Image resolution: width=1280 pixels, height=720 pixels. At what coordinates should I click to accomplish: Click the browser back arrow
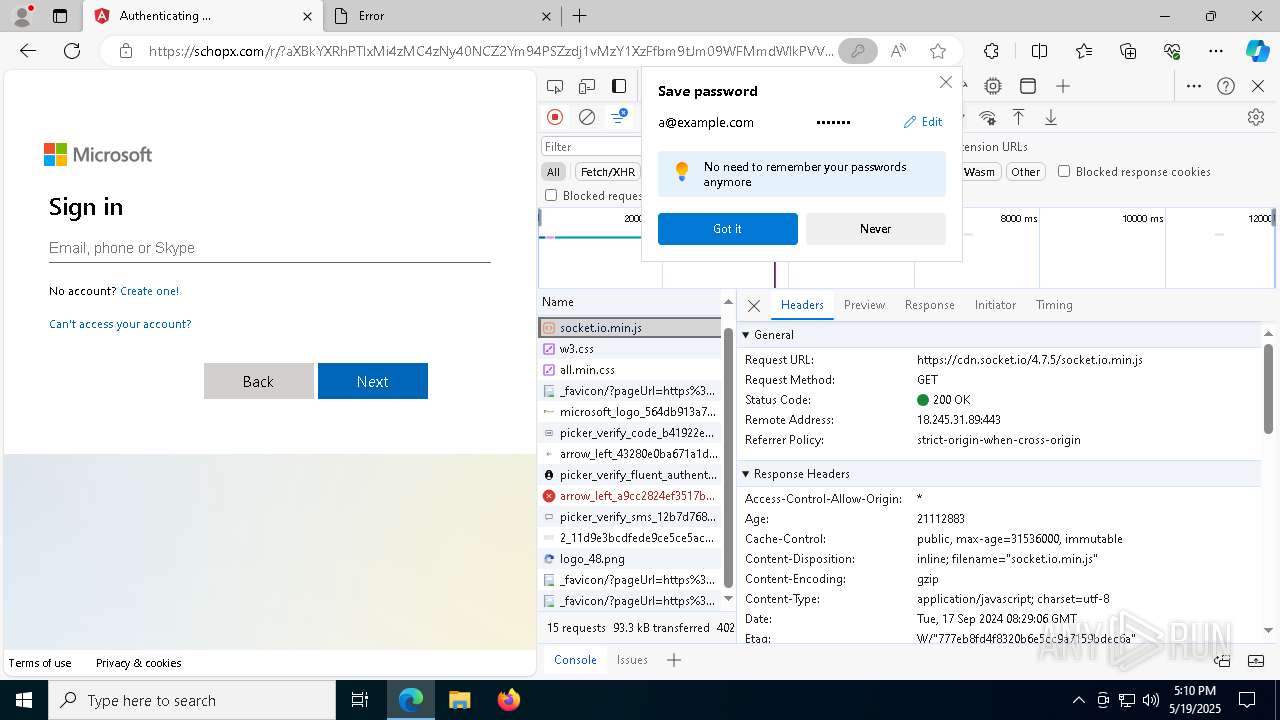(x=28, y=51)
